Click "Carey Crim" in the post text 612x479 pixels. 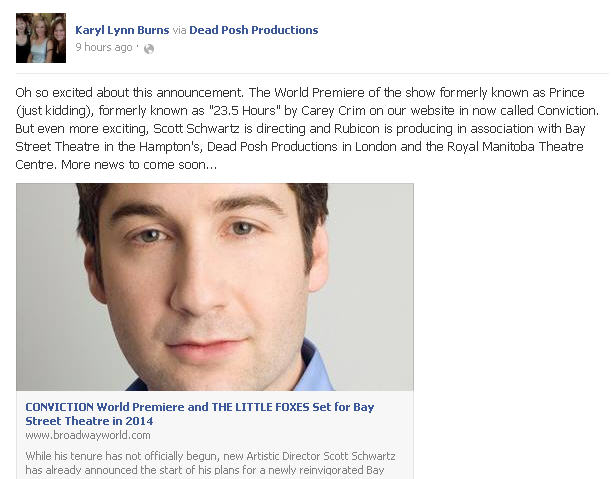pyautogui.click(x=333, y=111)
